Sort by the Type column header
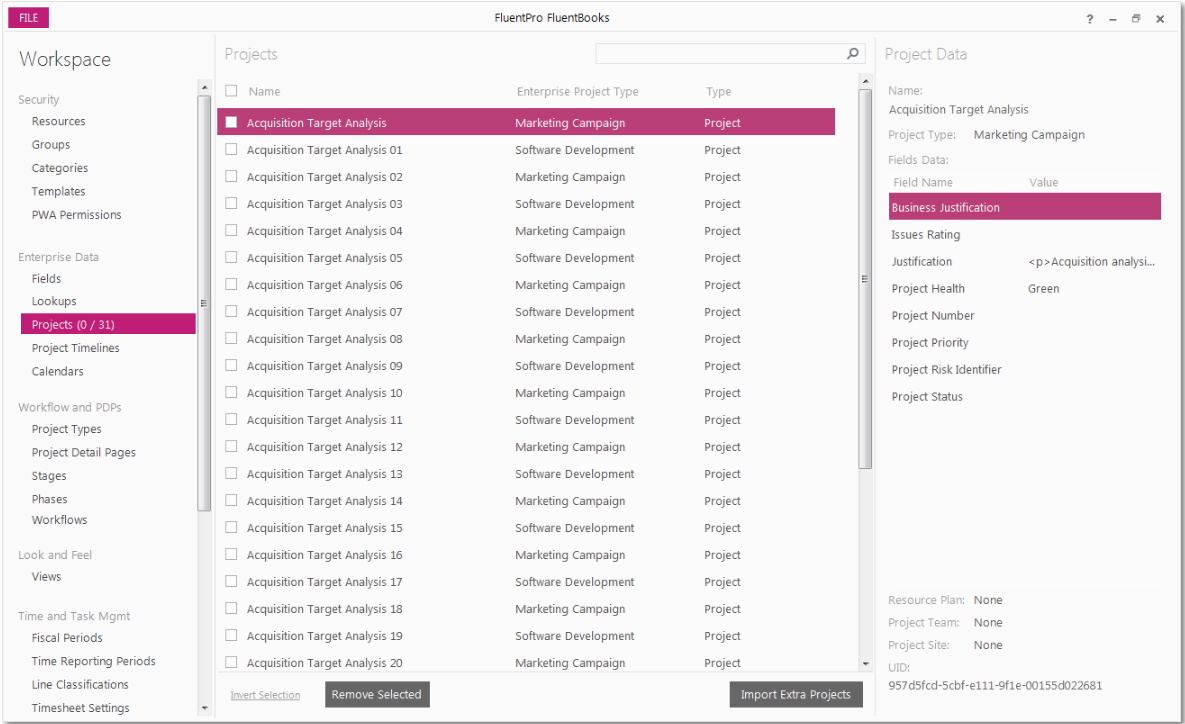1185x724 pixels. pos(719,91)
